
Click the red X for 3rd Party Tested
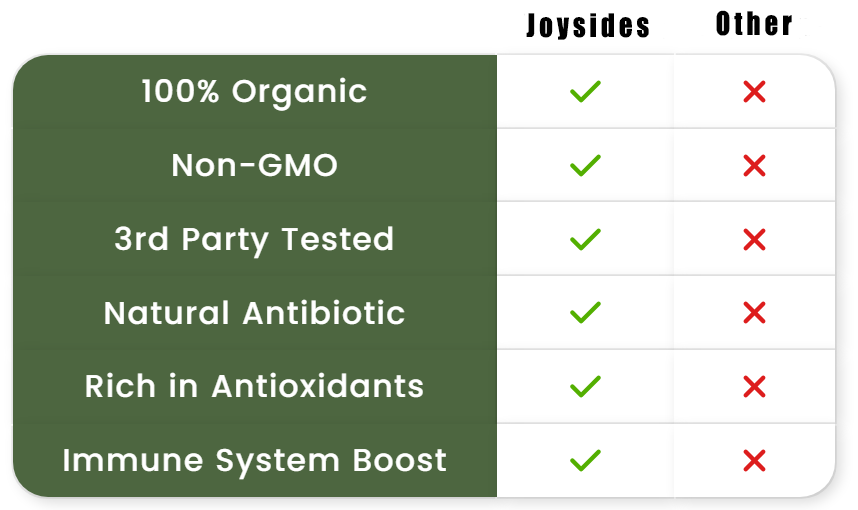pos(754,239)
